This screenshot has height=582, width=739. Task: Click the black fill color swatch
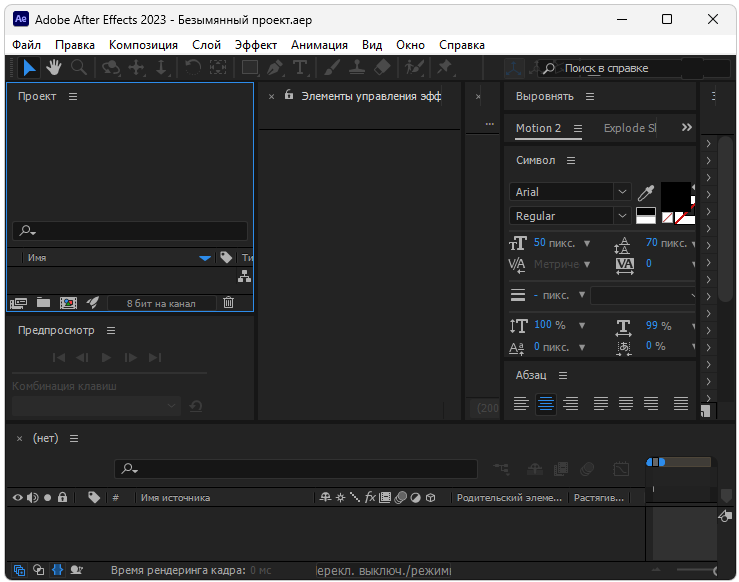click(676, 196)
